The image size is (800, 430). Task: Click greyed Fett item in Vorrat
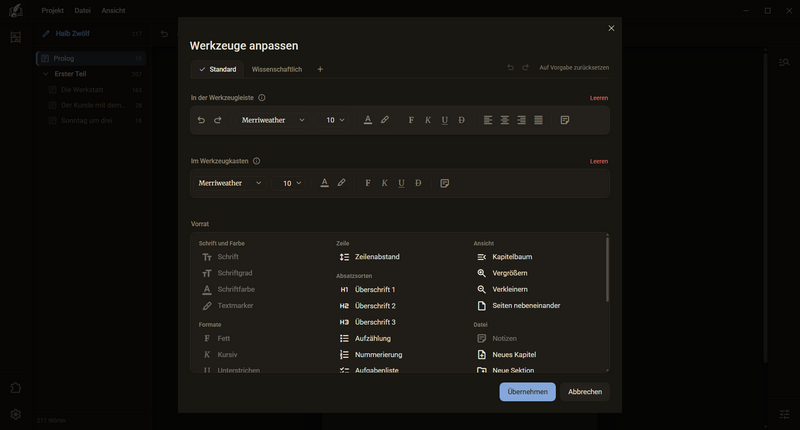216,338
